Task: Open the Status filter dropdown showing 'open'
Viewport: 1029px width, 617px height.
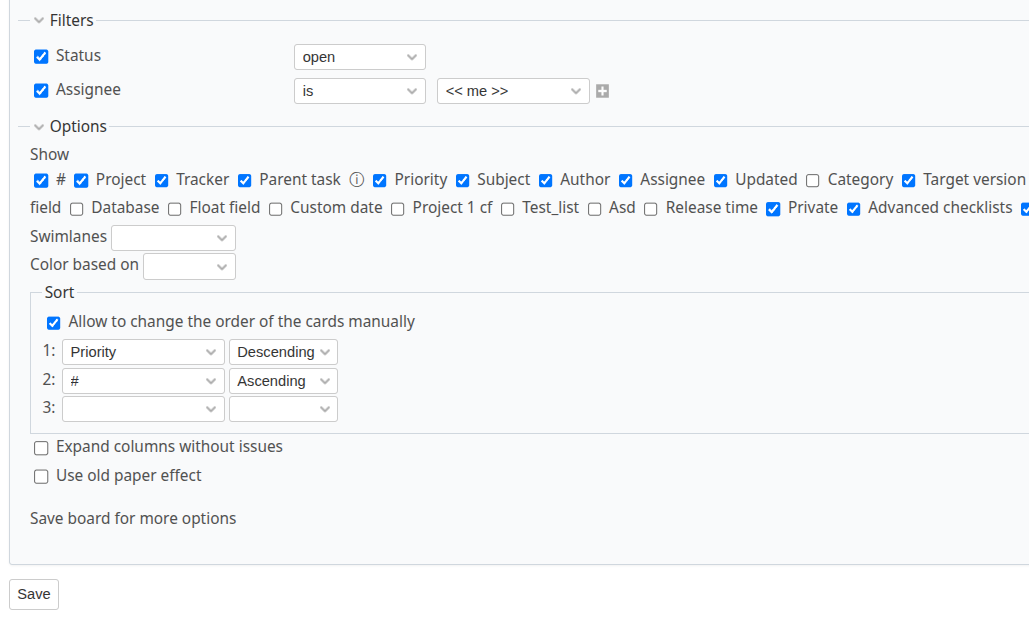Action: pyautogui.click(x=359, y=56)
